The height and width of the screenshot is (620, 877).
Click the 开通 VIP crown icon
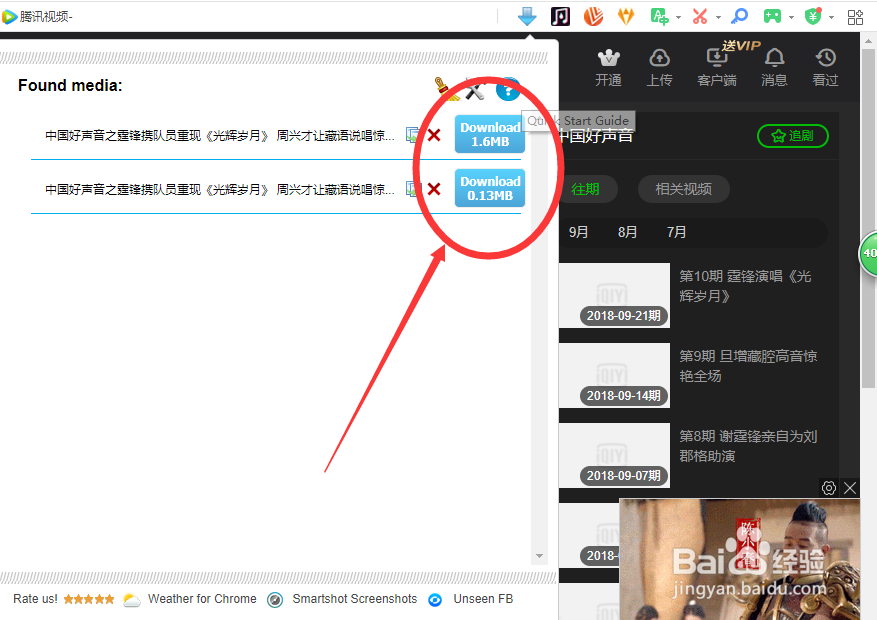pos(609,58)
